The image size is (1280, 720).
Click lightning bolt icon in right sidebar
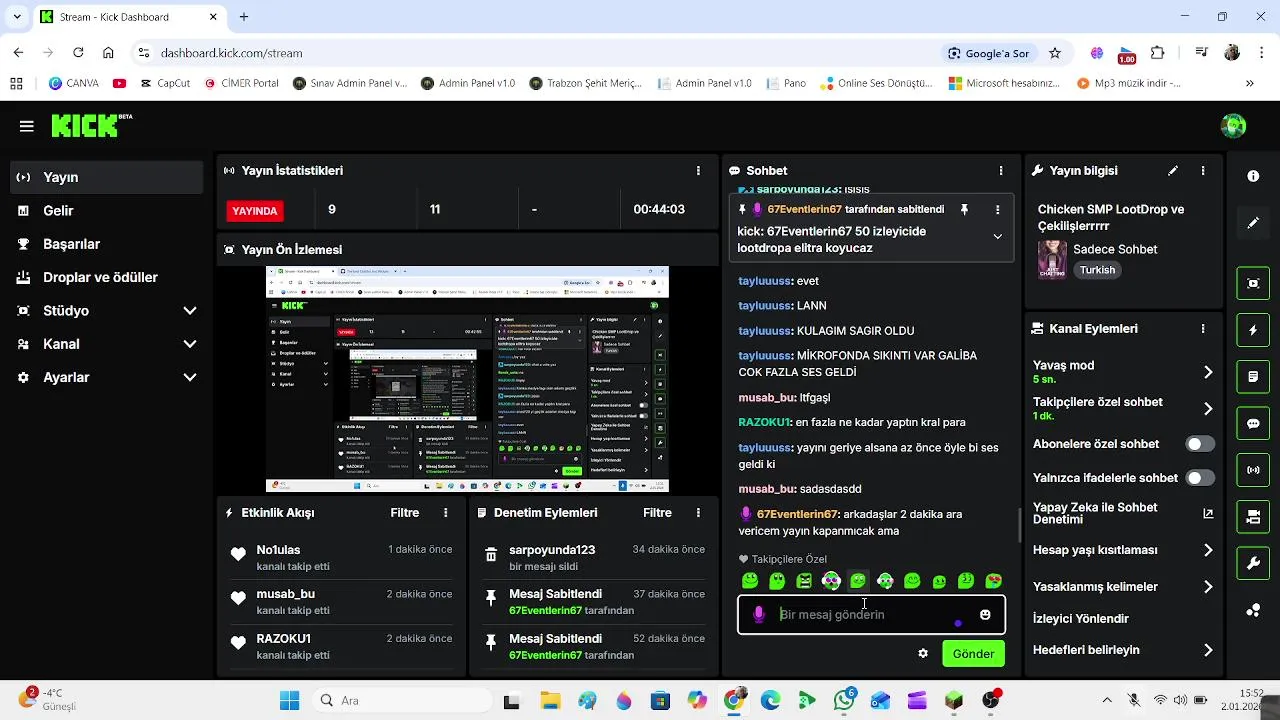(x=1253, y=330)
